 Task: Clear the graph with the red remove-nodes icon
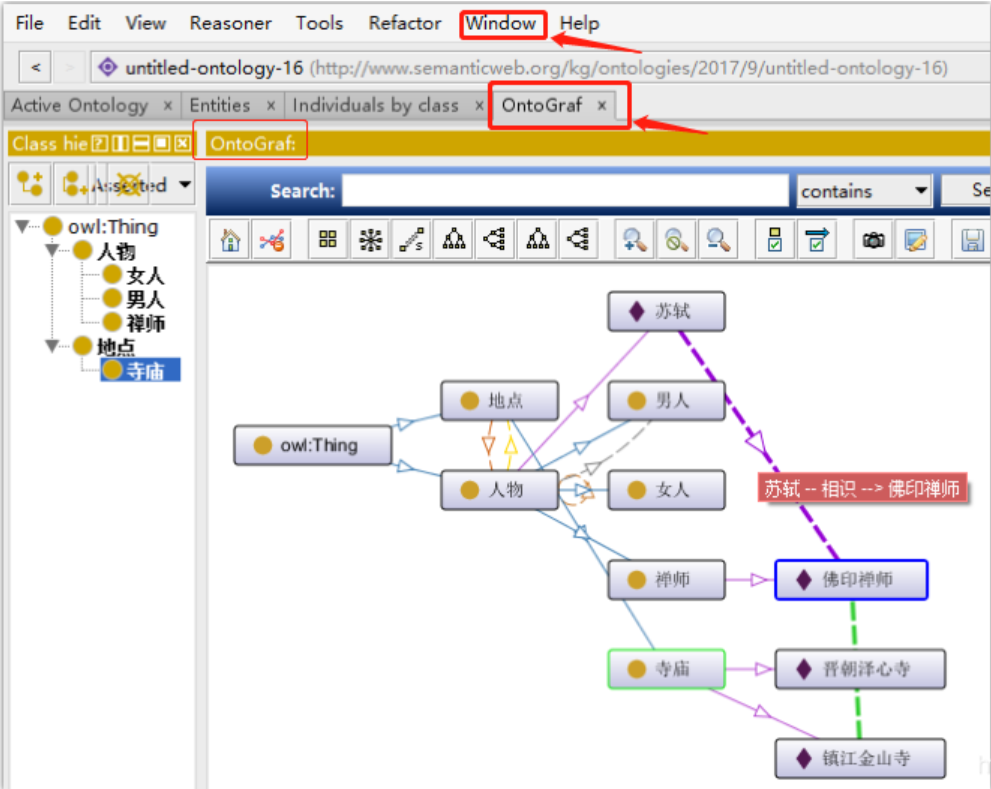click(x=272, y=240)
